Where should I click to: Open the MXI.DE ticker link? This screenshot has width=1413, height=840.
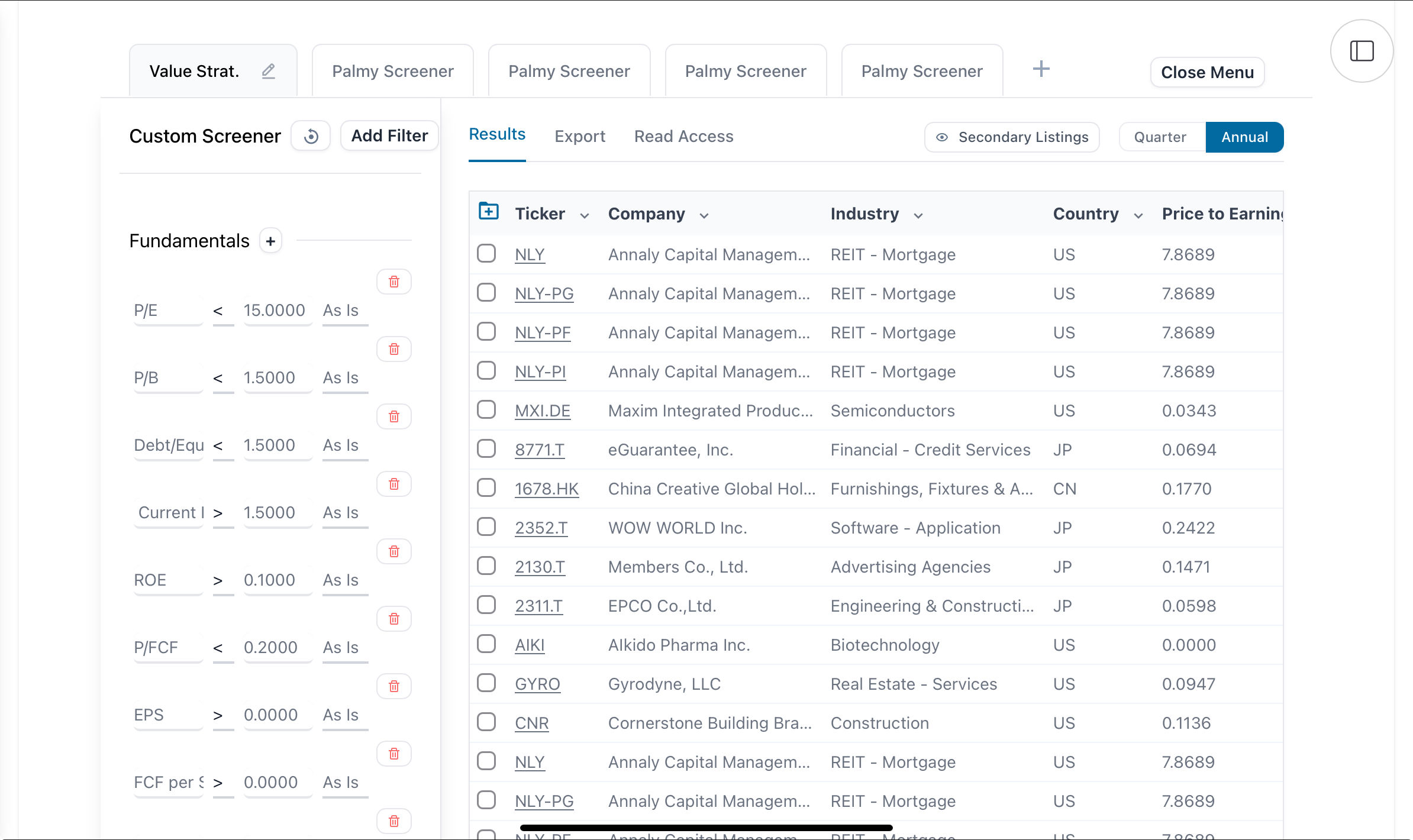click(543, 411)
